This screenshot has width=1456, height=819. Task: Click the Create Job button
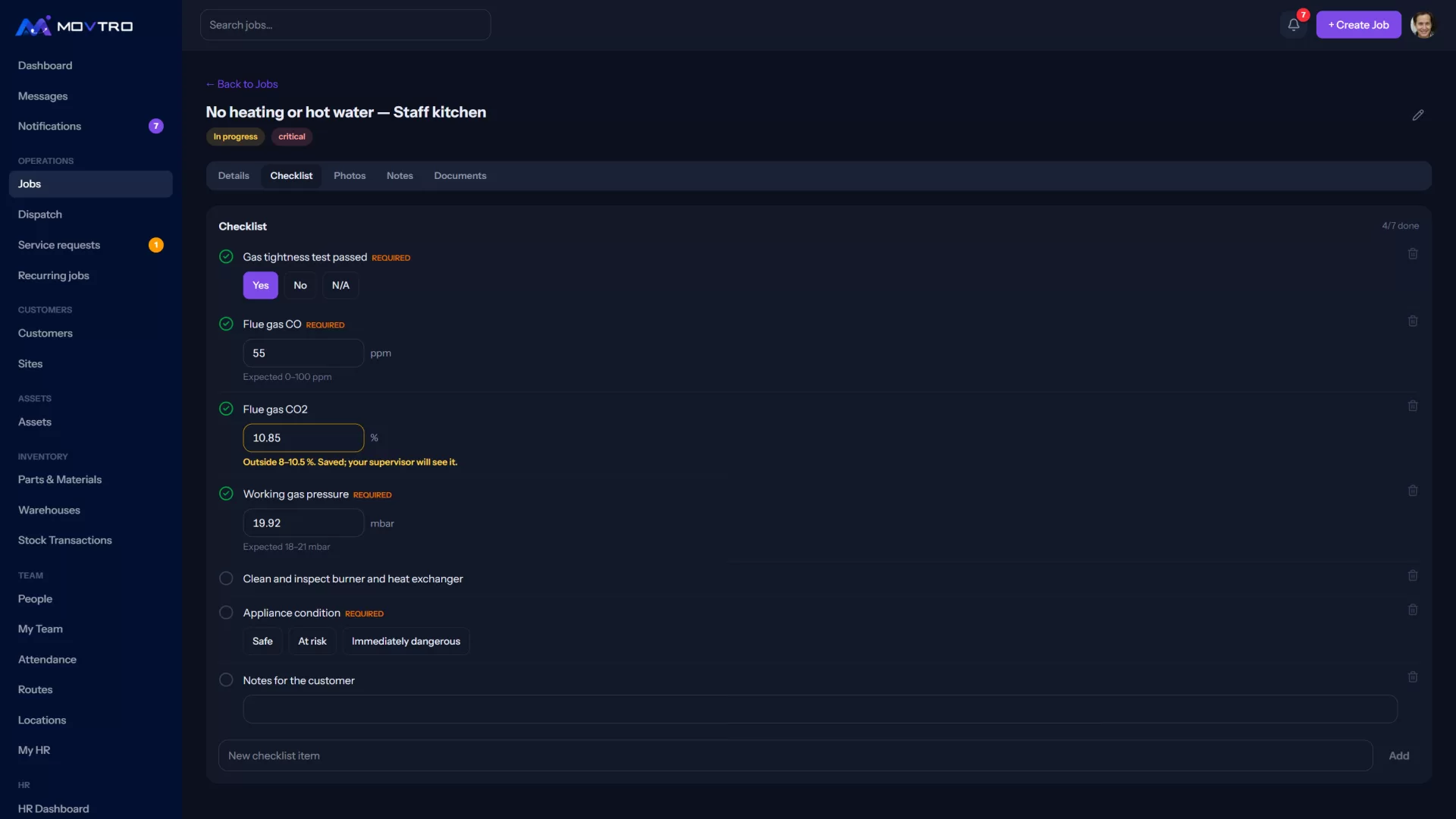[x=1358, y=25]
